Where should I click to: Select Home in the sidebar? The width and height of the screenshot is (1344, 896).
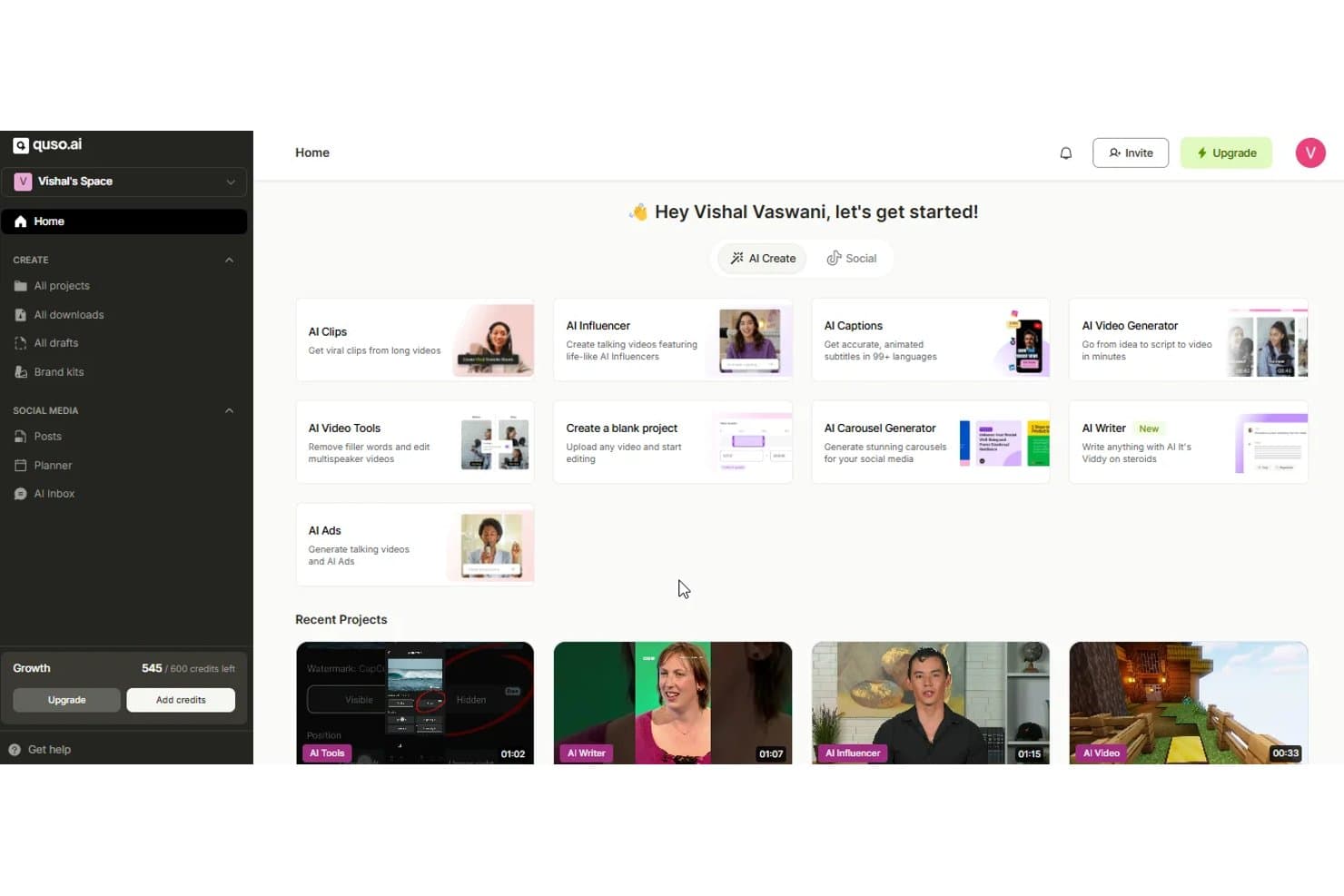tap(124, 222)
